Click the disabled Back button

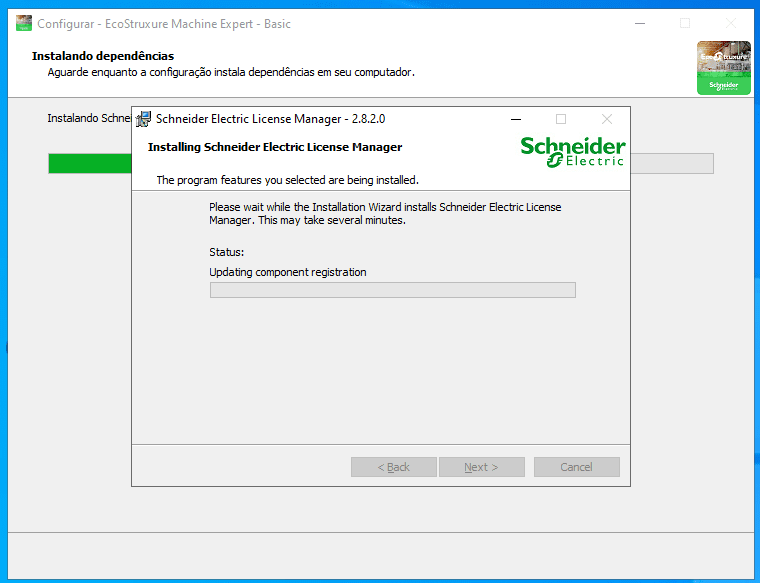coord(394,467)
